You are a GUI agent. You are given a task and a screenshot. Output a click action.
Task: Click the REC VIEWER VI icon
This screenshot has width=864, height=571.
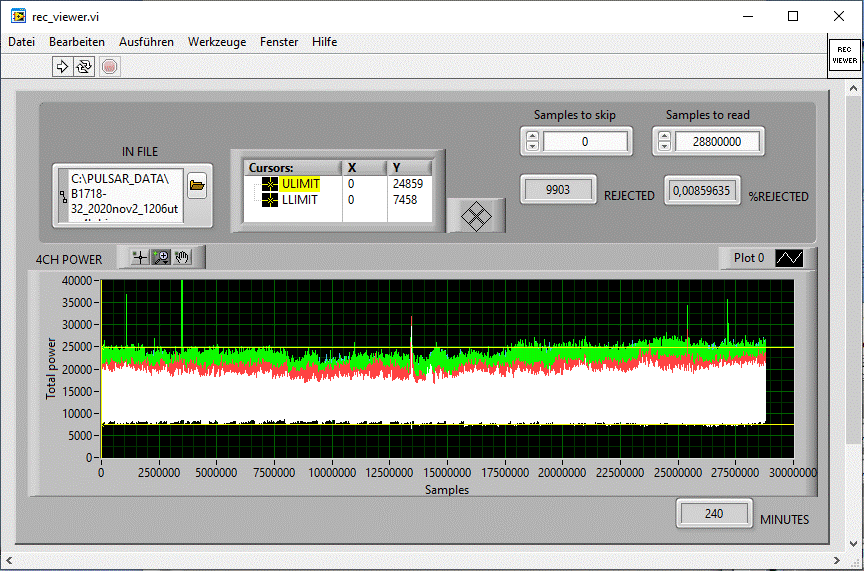click(x=844, y=55)
